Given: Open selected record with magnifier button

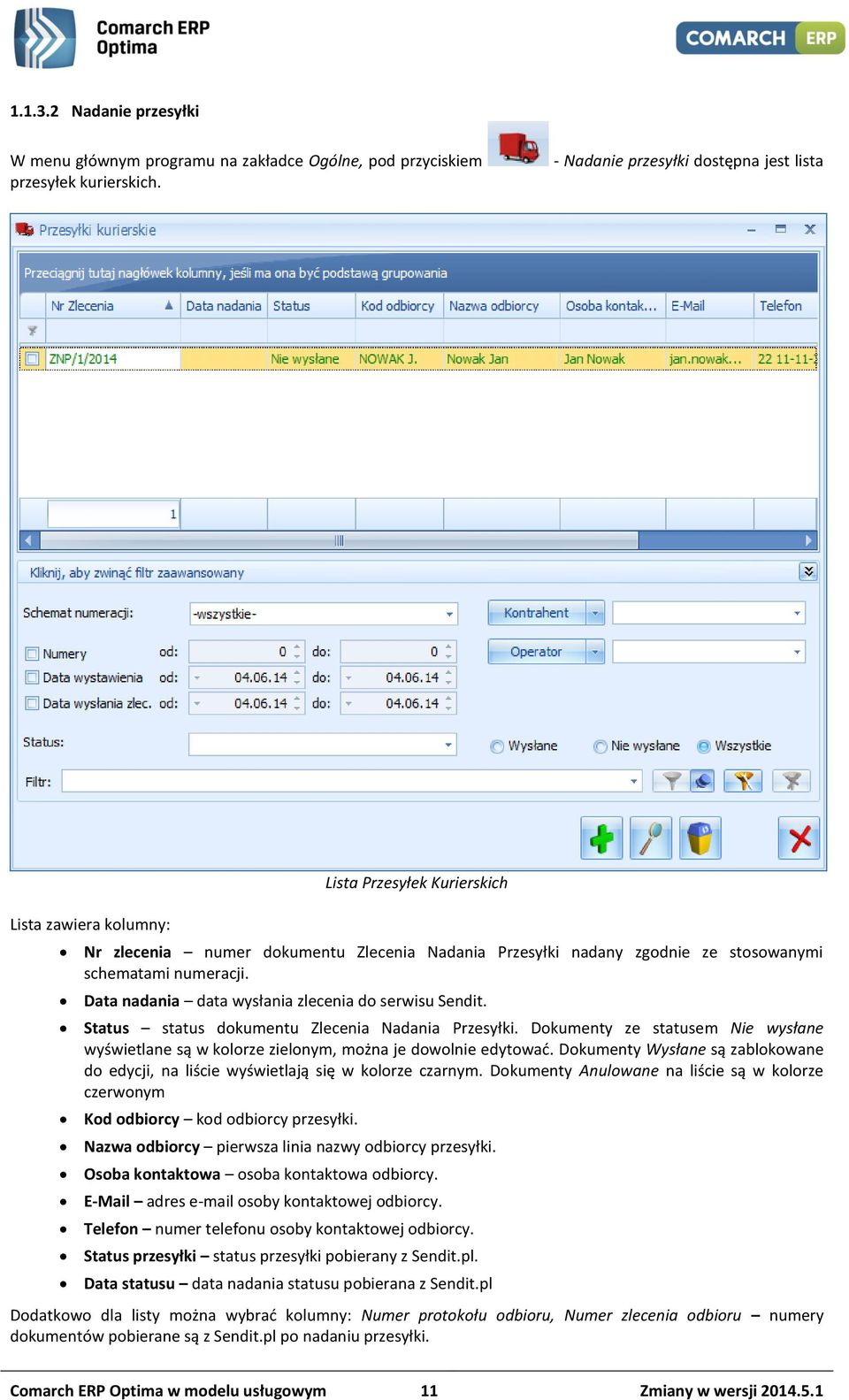Looking at the screenshot, I should [x=651, y=838].
